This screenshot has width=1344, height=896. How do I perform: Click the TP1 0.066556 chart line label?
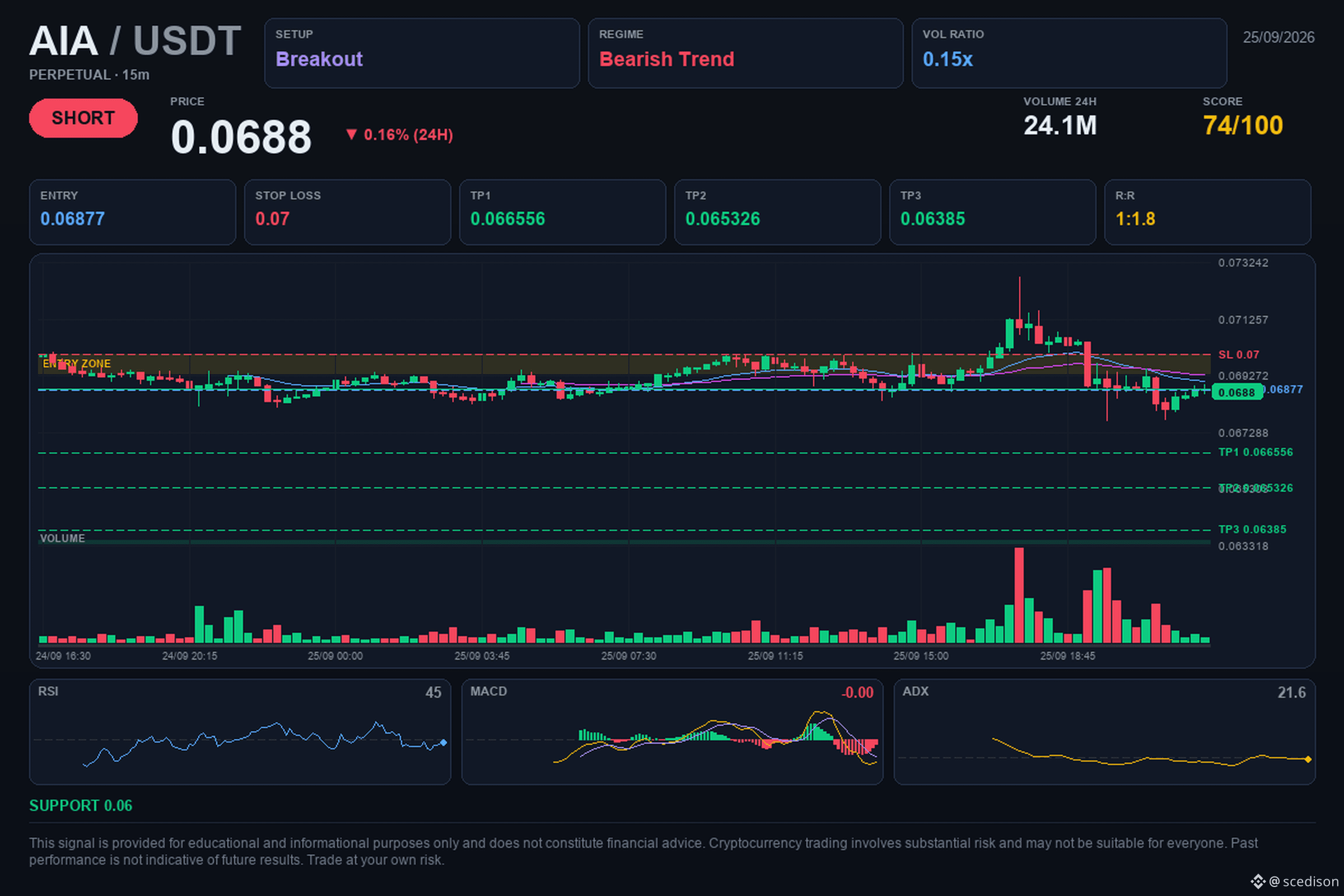(x=1256, y=452)
